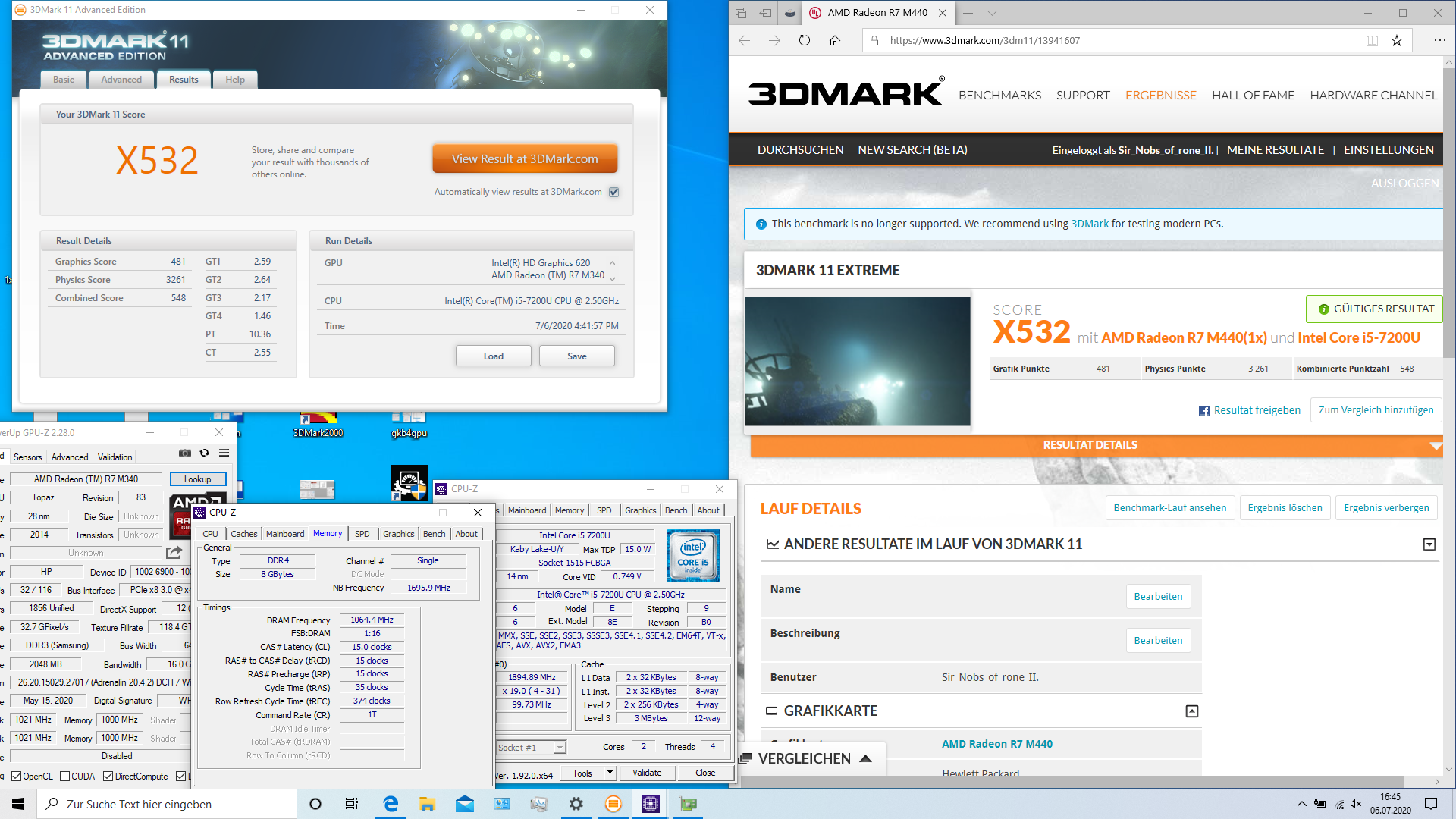Click the 3DMARK website logo
The width and height of the screenshot is (1456, 819).
pos(846,93)
